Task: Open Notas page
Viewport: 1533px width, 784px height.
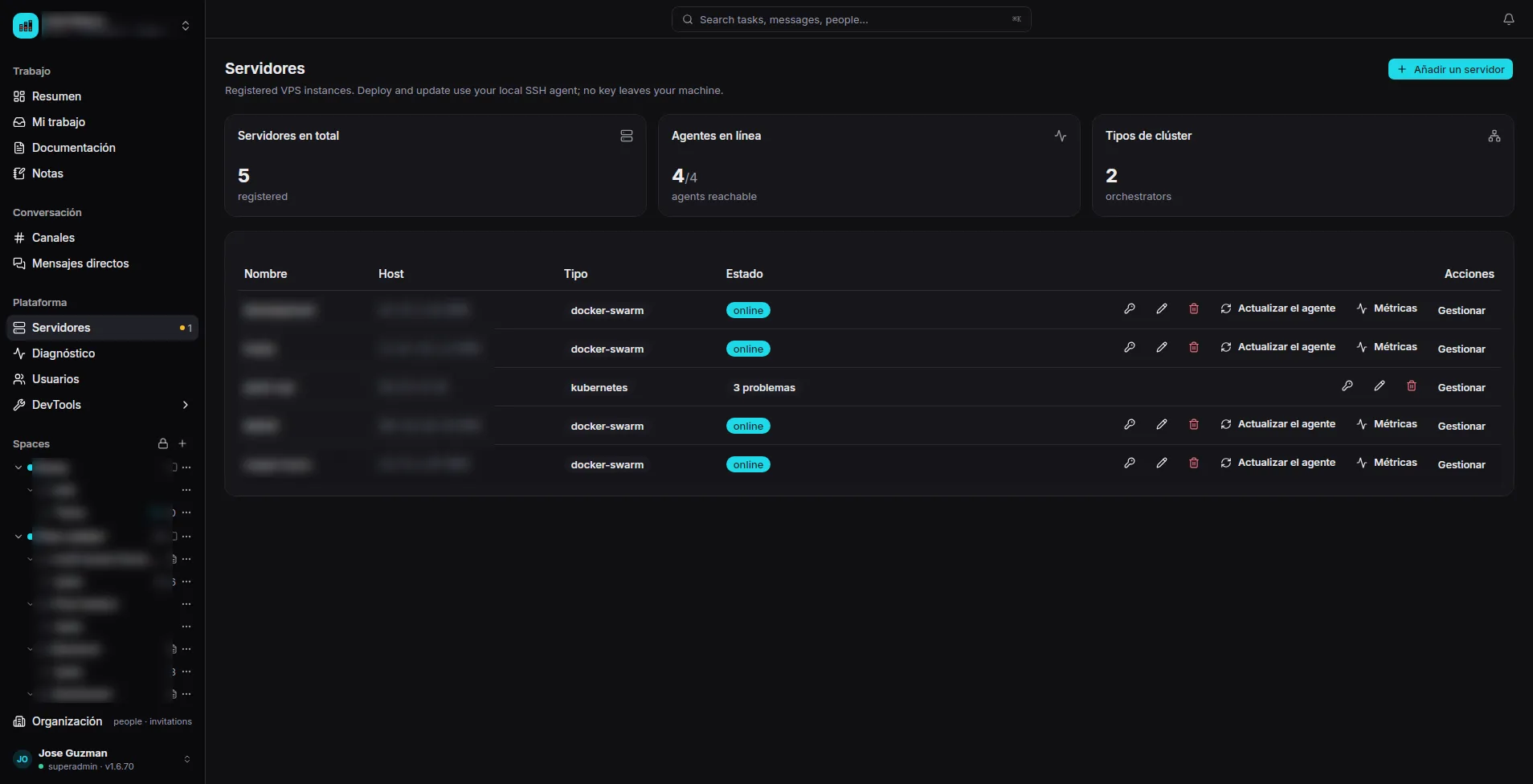Action: click(x=102, y=174)
